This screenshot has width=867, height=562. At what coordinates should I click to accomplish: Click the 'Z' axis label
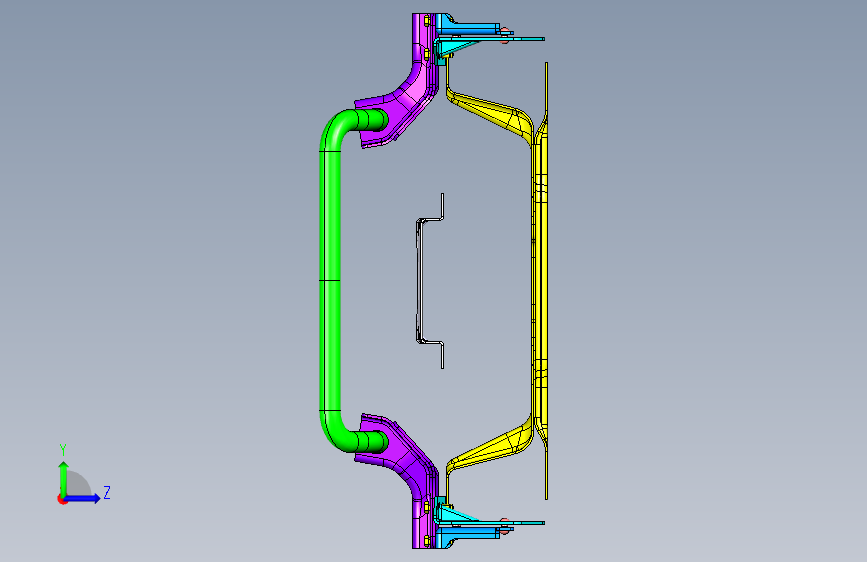coord(107,492)
